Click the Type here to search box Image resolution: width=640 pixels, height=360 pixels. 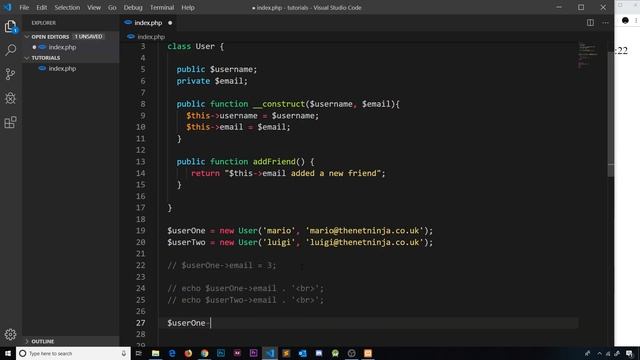click(x=73, y=353)
